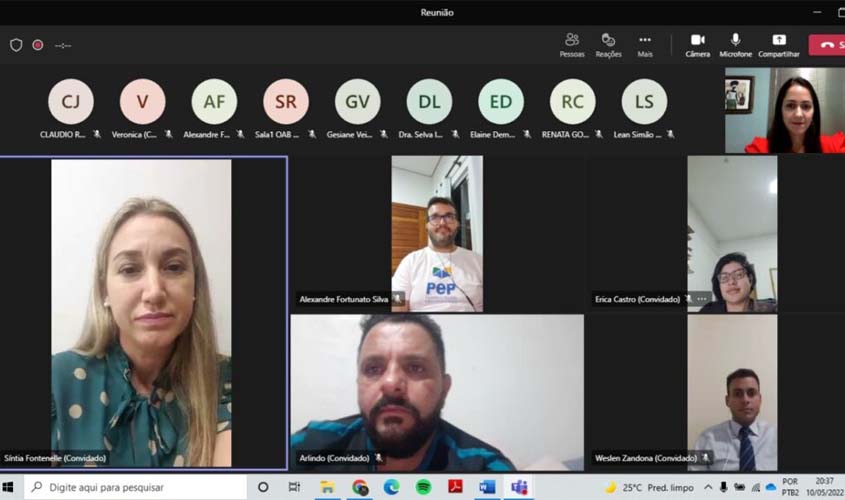Open the weather widget showing 25°C

click(x=650, y=487)
